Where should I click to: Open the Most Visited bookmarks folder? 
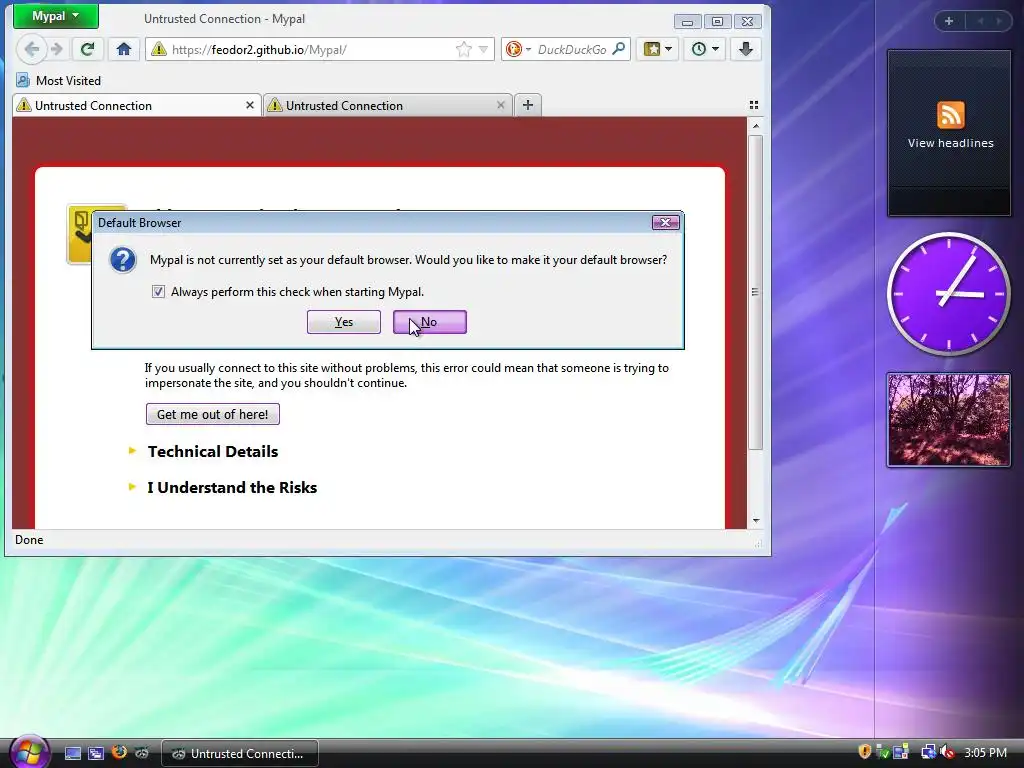59,81
